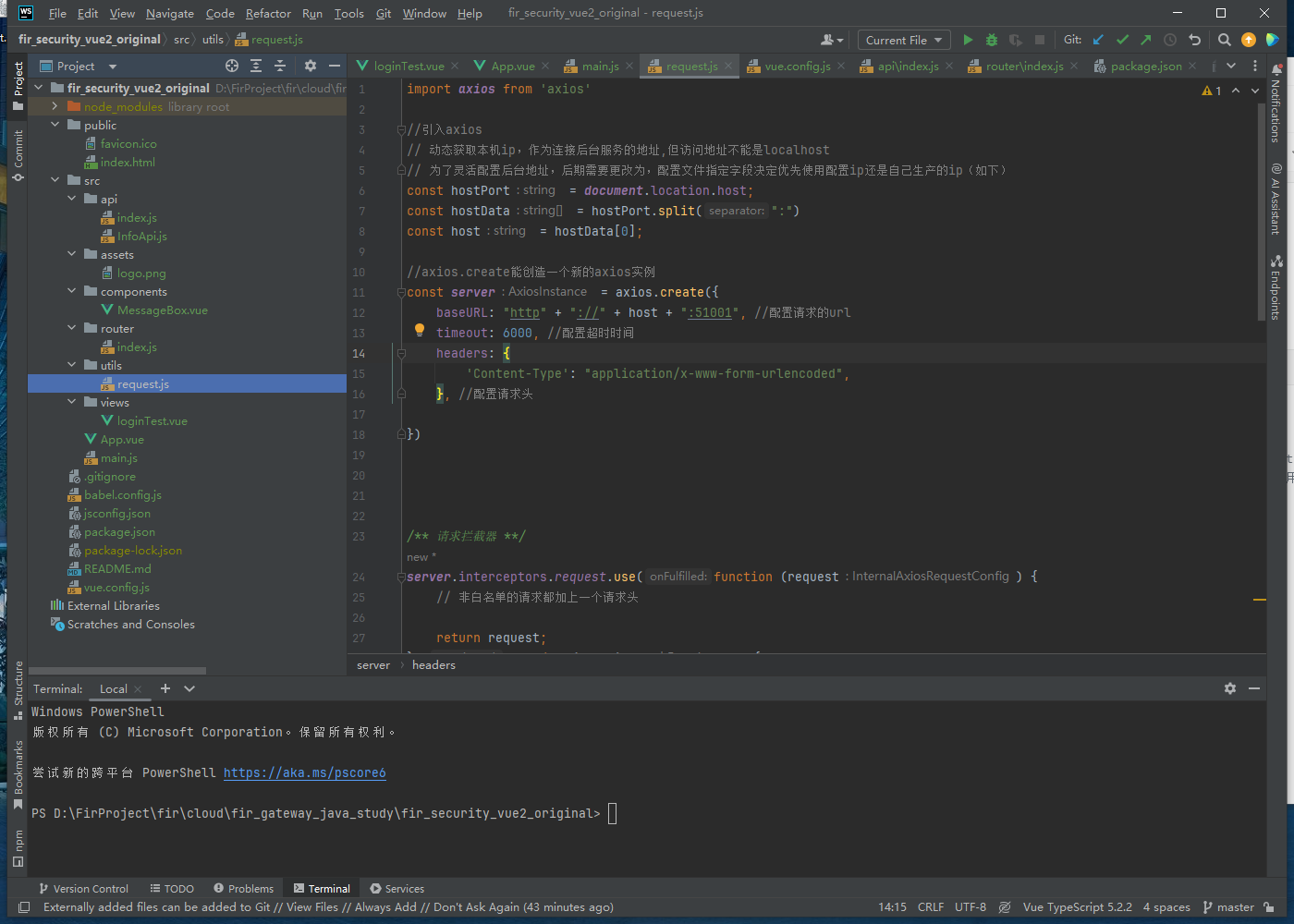Expand the node_modules folder

(55, 106)
